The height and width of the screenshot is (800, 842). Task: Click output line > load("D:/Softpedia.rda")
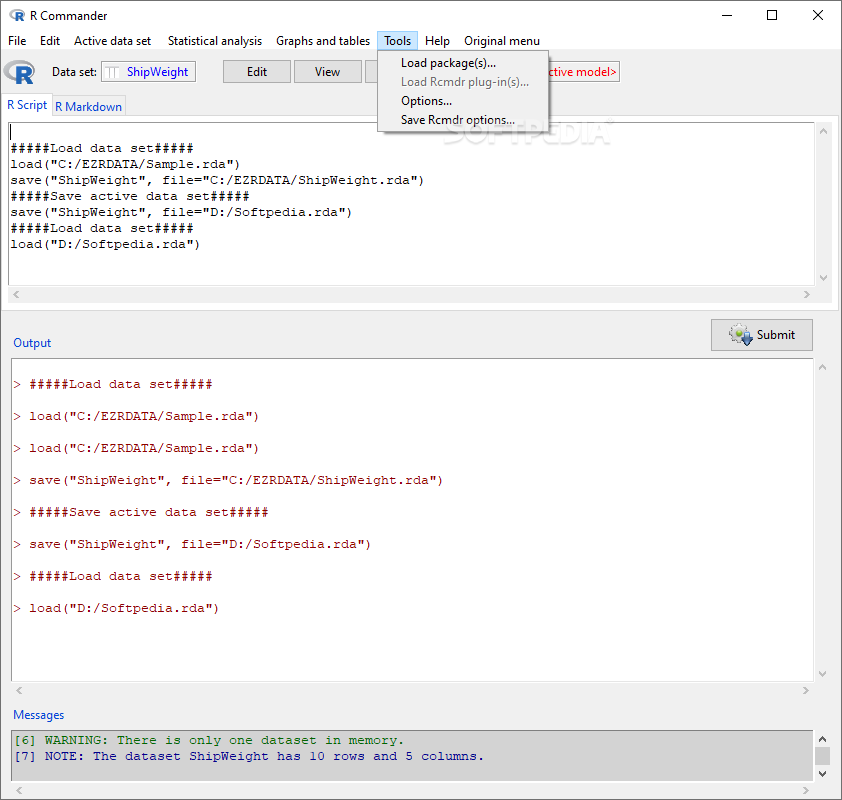[116, 608]
